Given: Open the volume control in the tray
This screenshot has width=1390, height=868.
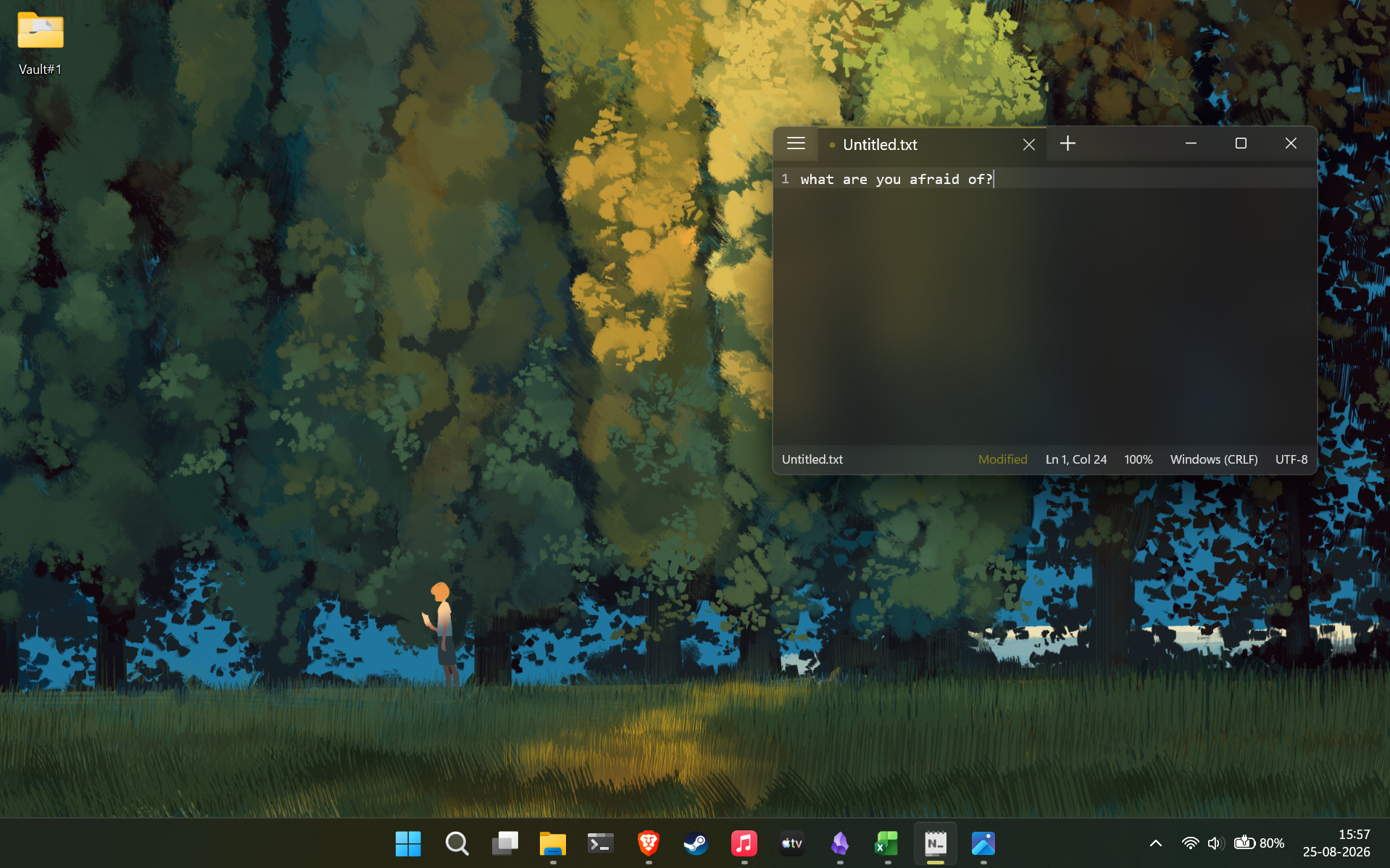Looking at the screenshot, I should (1215, 843).
